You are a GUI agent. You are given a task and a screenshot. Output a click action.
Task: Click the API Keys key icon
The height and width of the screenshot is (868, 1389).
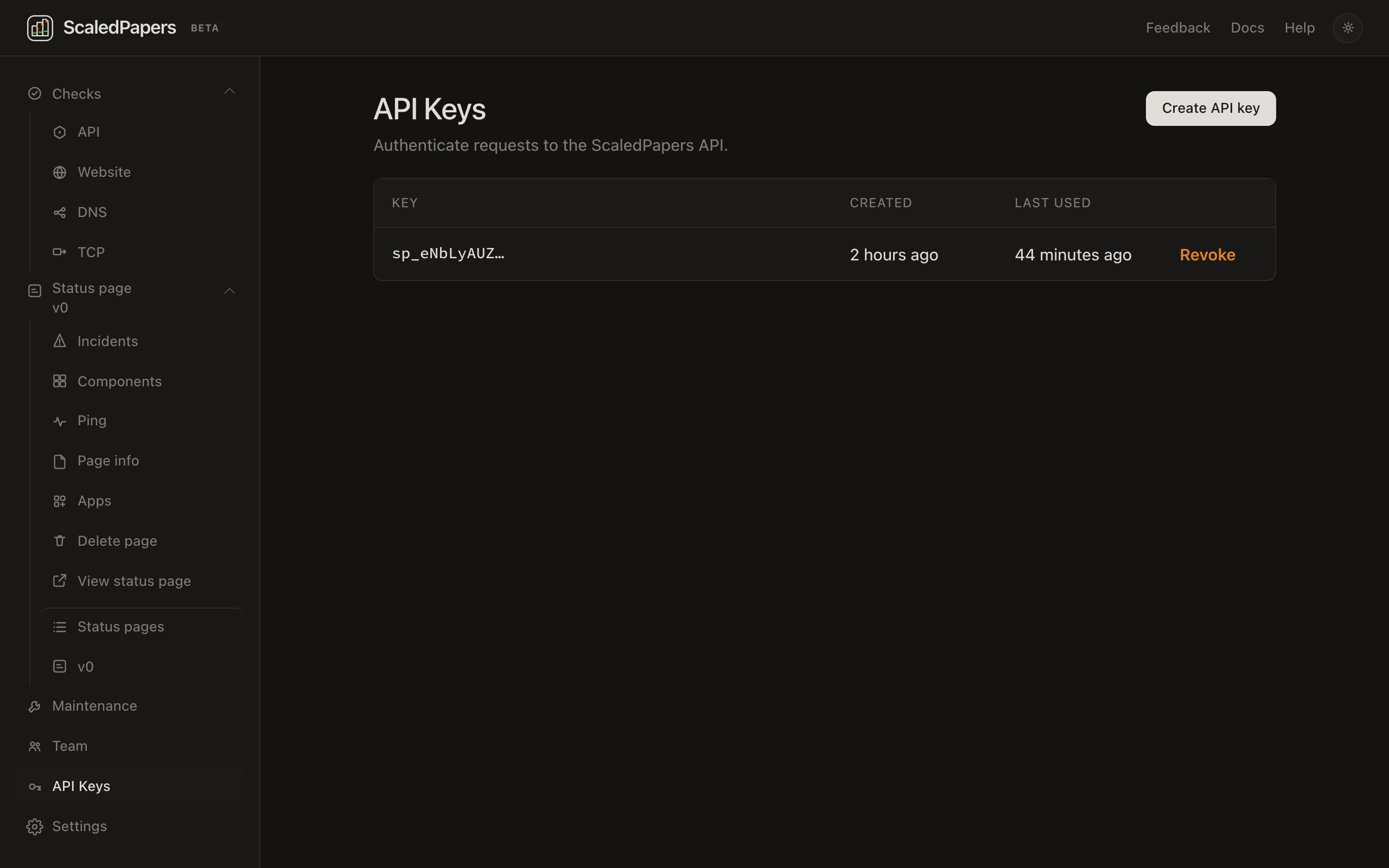34,787
